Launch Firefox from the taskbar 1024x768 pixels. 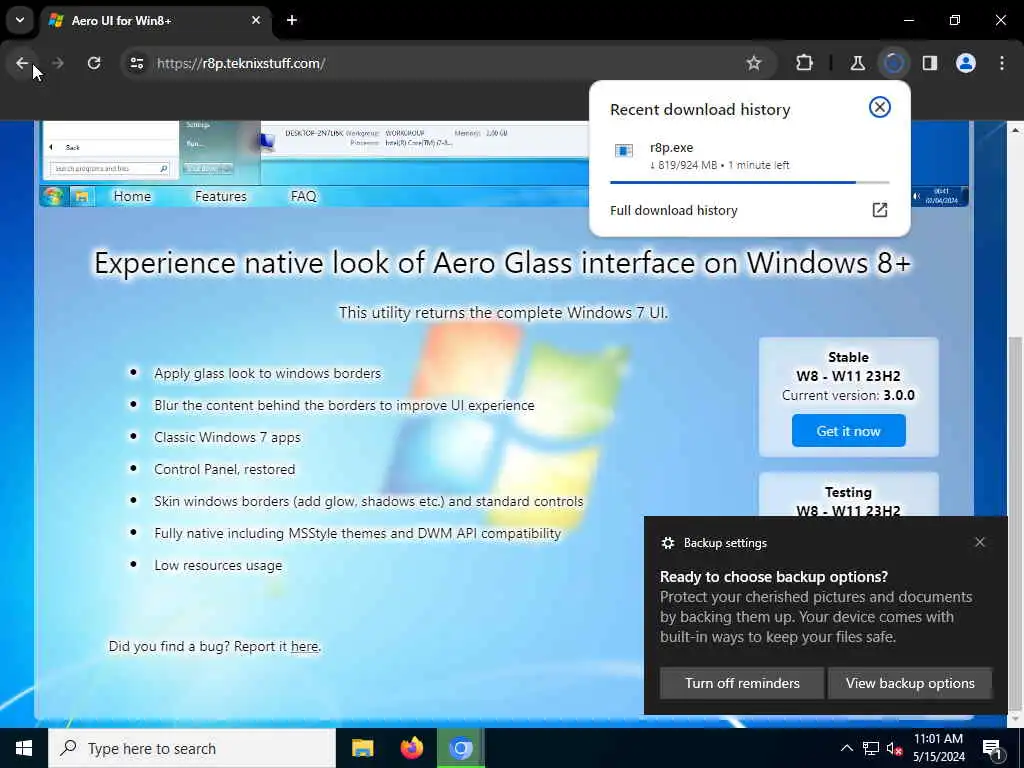pyautogui.click(x=411, y=748)
